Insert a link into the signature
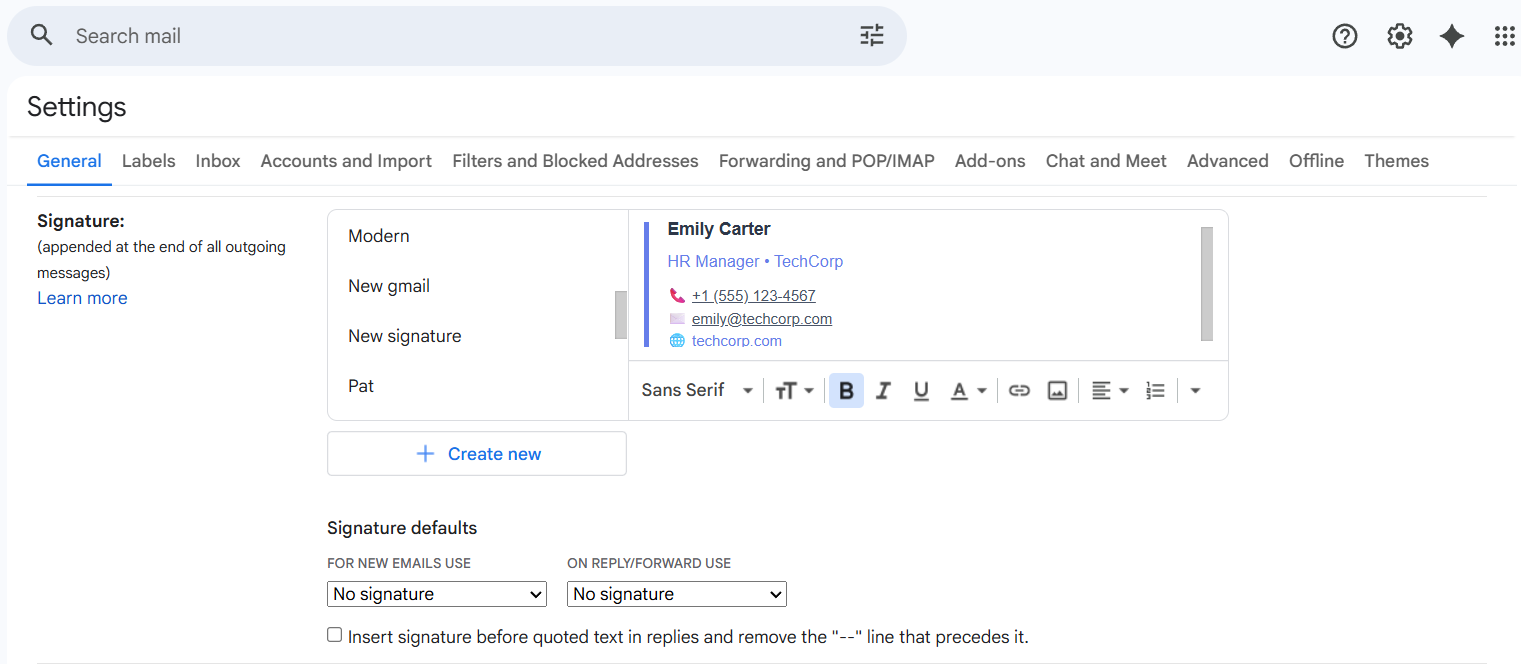Screen dimensions: 1521x664 point(1019,390)
